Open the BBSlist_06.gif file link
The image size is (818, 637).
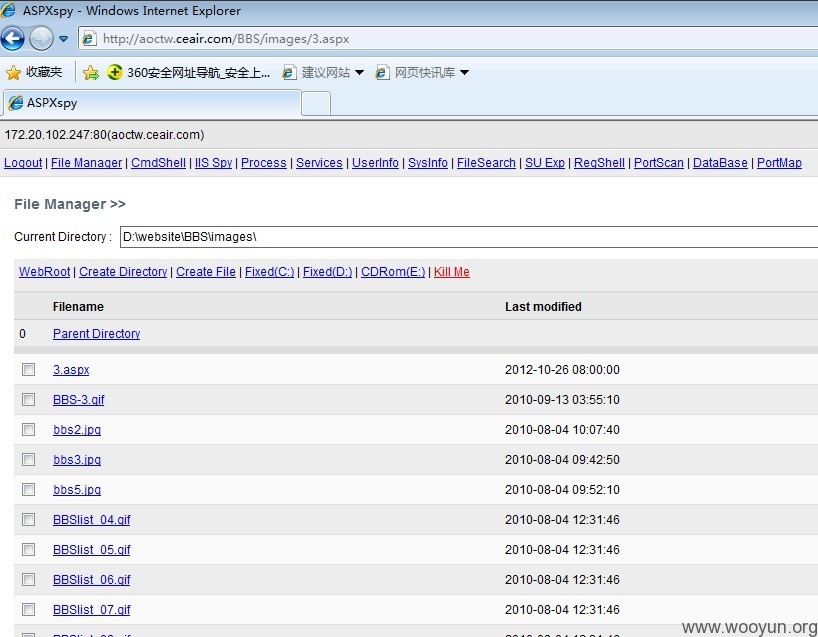92,580
